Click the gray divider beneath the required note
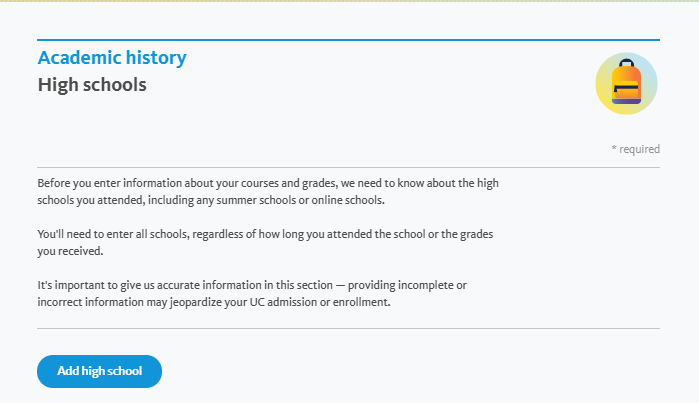699x403 pixels. [x=348, y=168]
